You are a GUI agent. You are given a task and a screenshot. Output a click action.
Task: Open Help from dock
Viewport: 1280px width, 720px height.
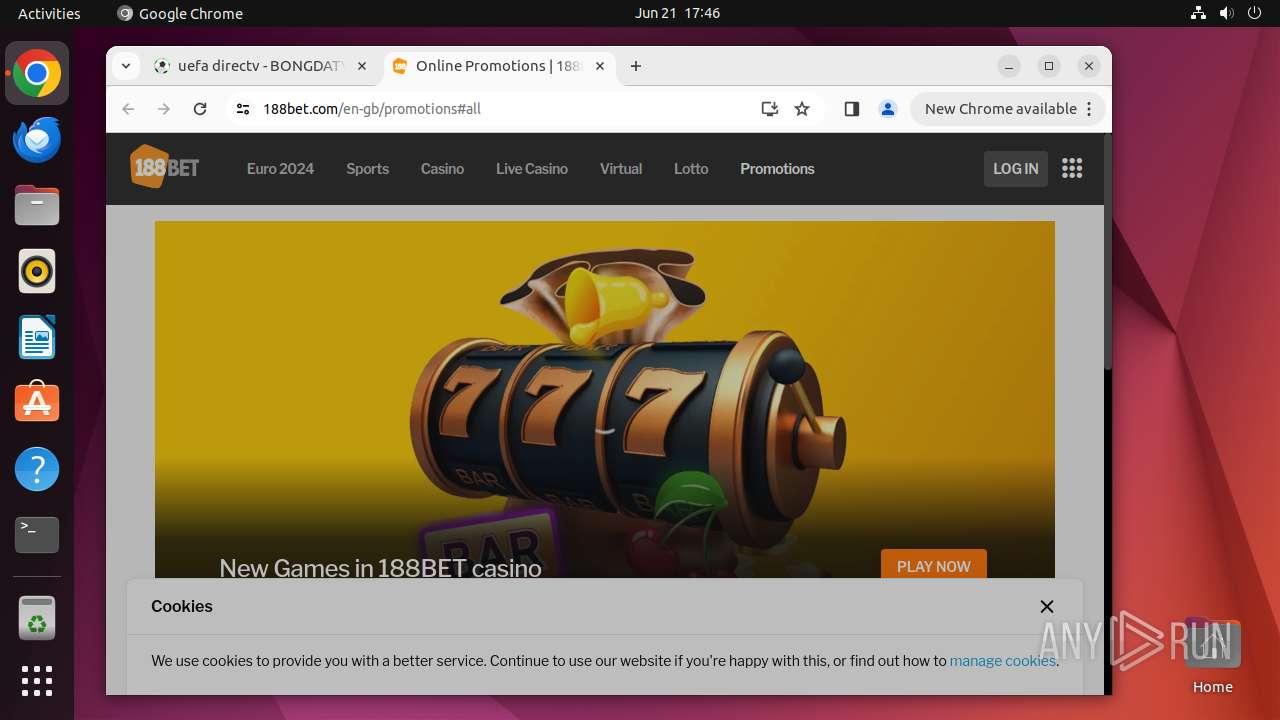coord(37,469)
